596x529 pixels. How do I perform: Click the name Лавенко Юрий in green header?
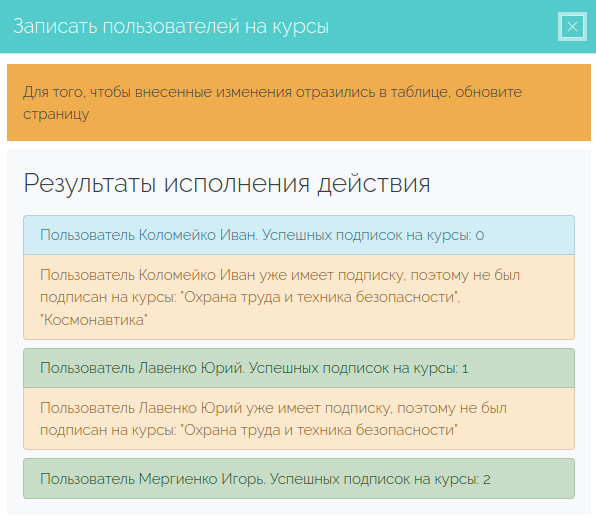click(x=191, y=368)
